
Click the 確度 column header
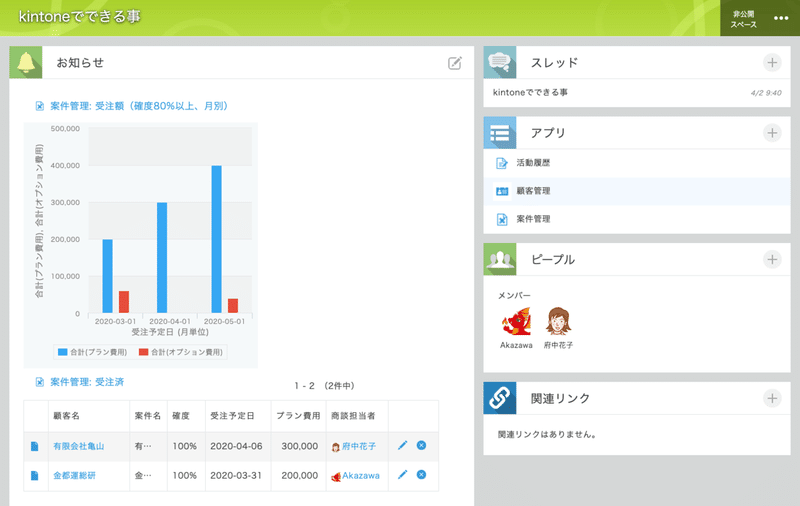pyautogui.click(x=181, y=416)
